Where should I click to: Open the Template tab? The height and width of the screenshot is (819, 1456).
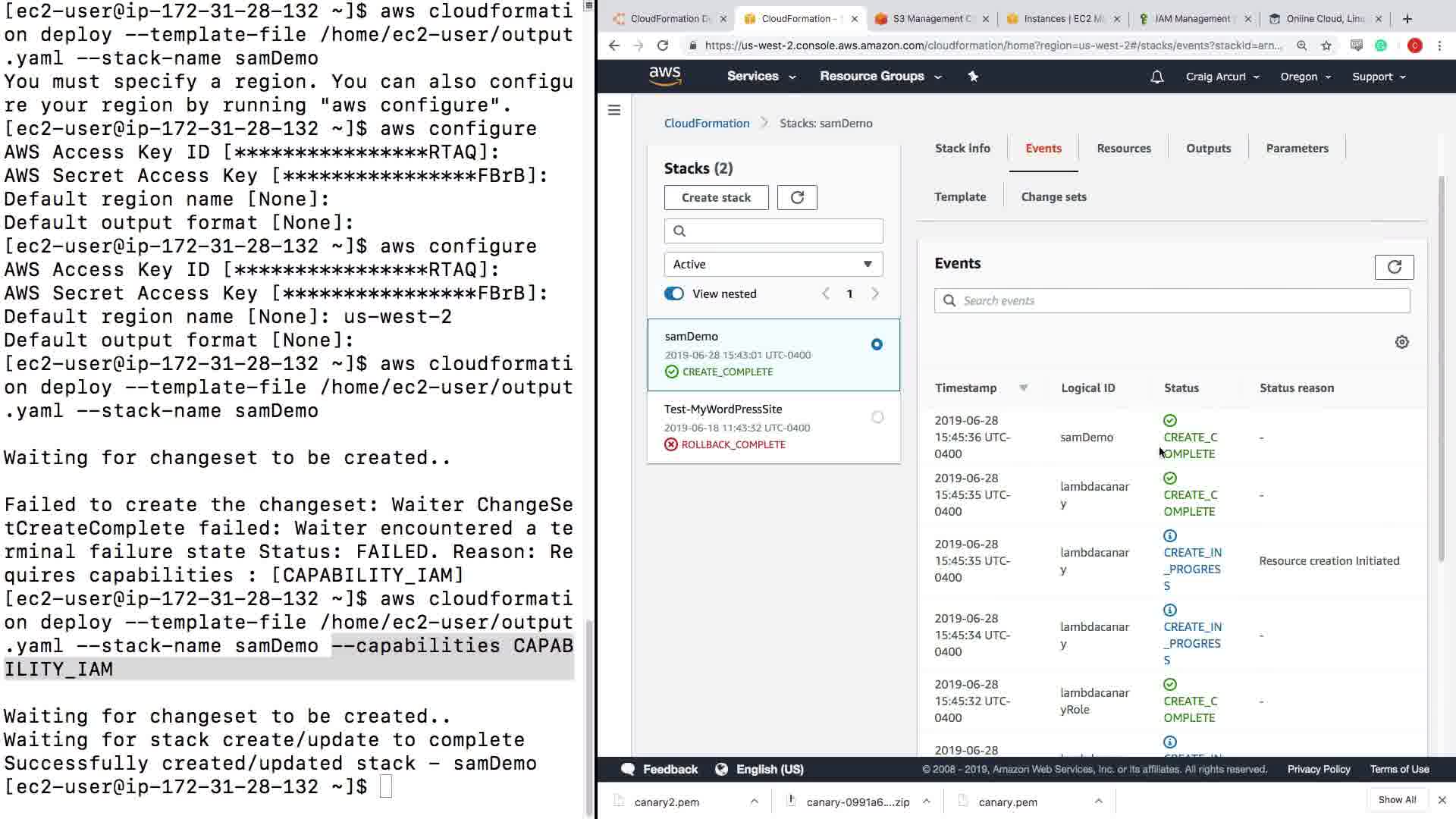[x=960, y=197]
